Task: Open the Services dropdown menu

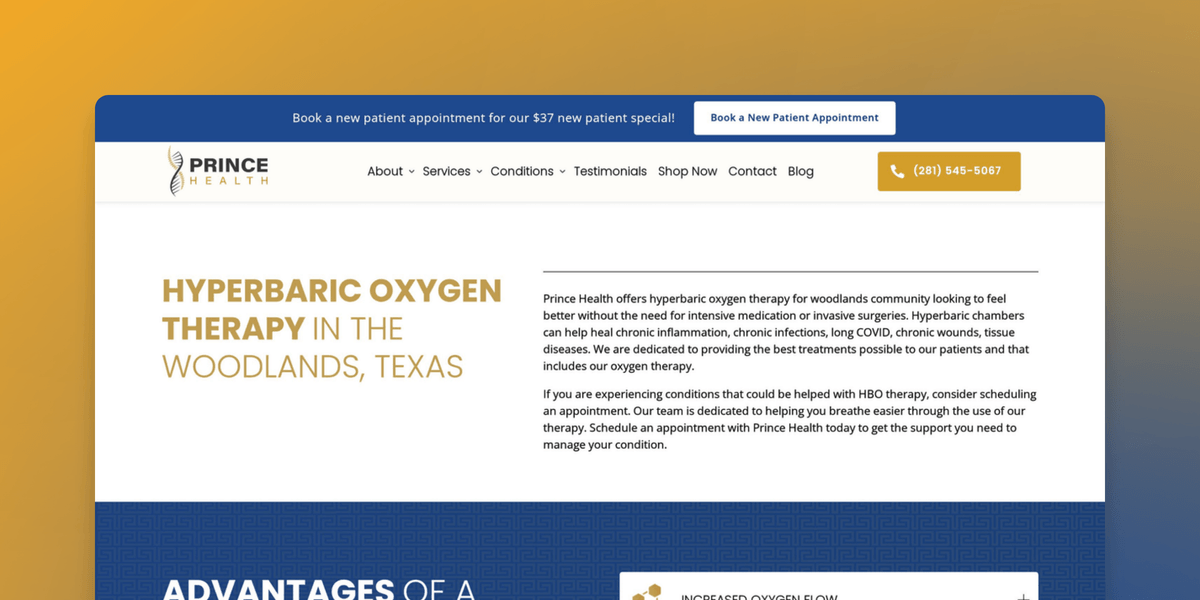Action: (x=479, y=171)
